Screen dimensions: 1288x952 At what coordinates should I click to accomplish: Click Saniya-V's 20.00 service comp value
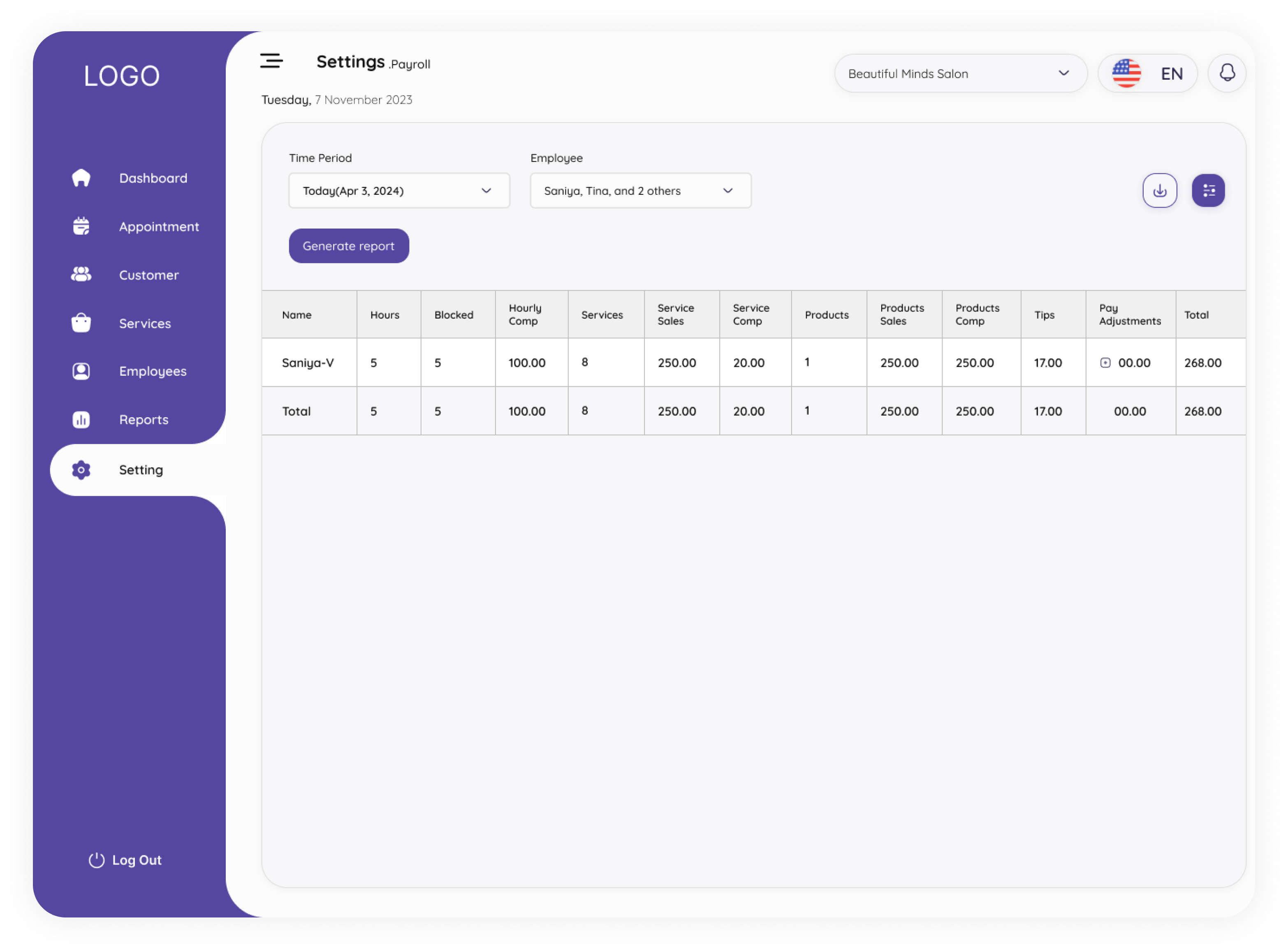pyautogui.click(x=749, y=363)
